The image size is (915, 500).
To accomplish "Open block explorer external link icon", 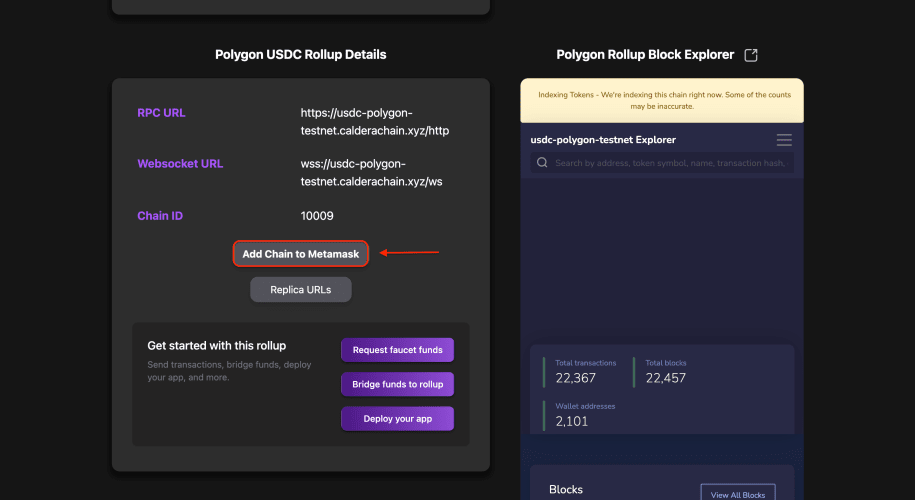I will (x=750, y=55).
